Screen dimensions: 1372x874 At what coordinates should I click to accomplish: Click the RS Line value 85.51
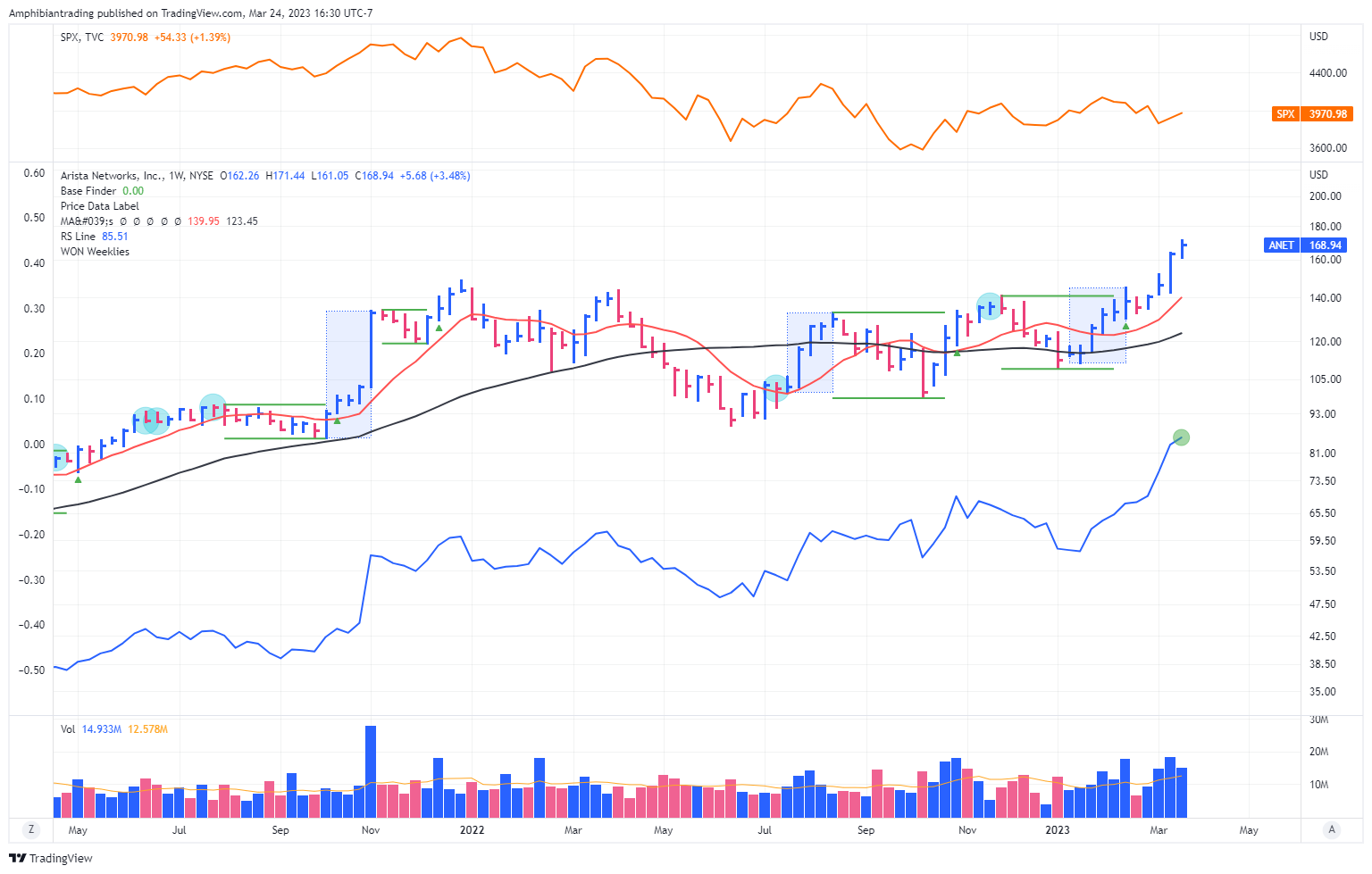pyautogui.click(x=115, y=237)
